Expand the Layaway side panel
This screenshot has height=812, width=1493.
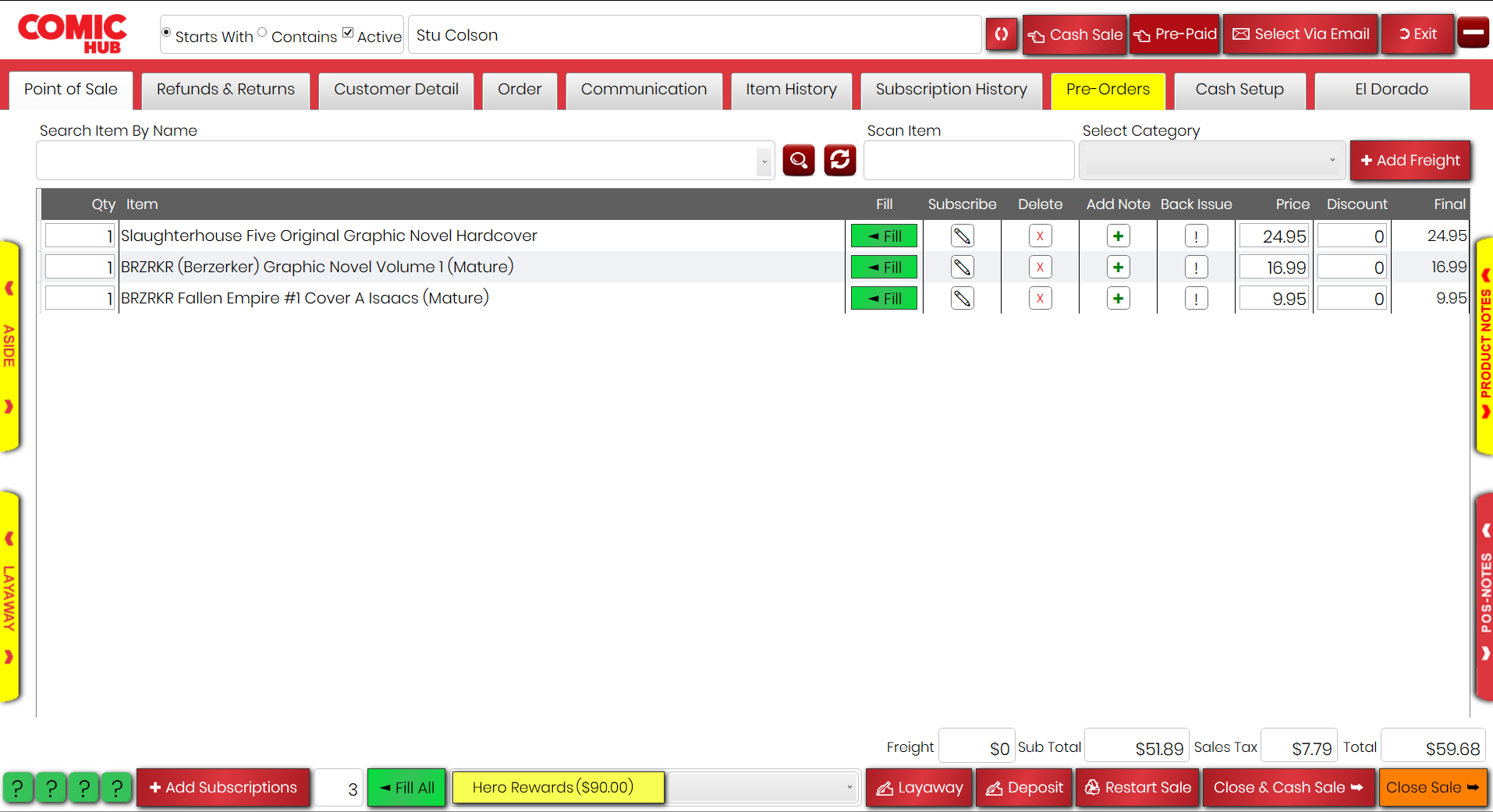click(x=9, y=597)
